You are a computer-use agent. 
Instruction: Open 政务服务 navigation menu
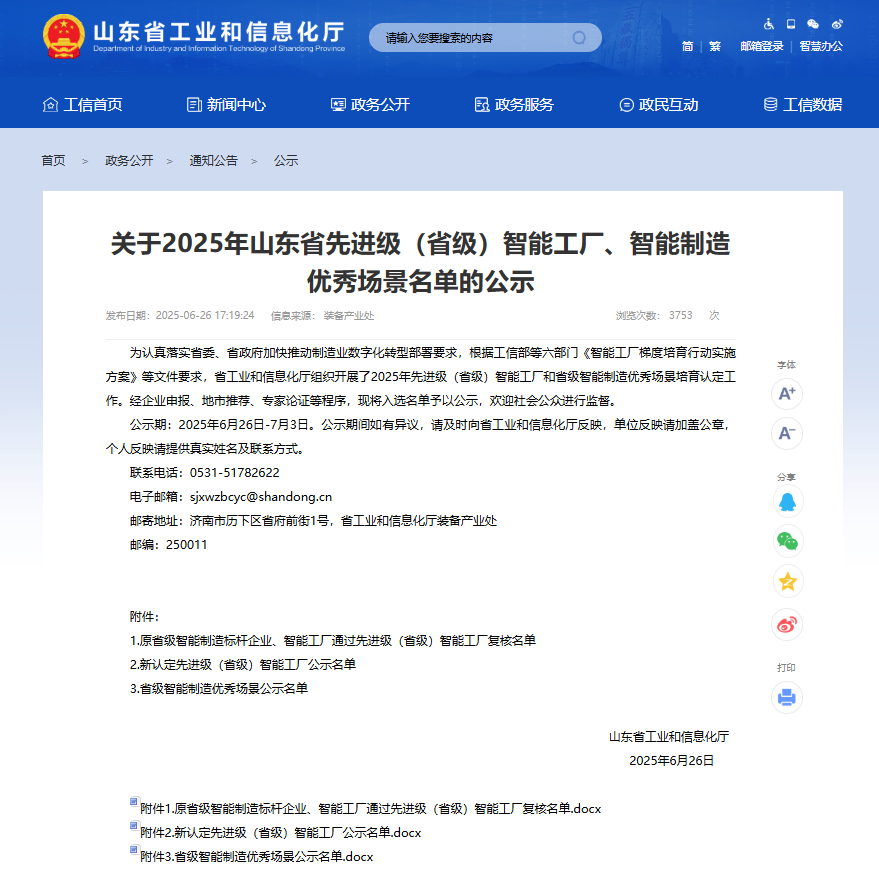tap(514, 105)
